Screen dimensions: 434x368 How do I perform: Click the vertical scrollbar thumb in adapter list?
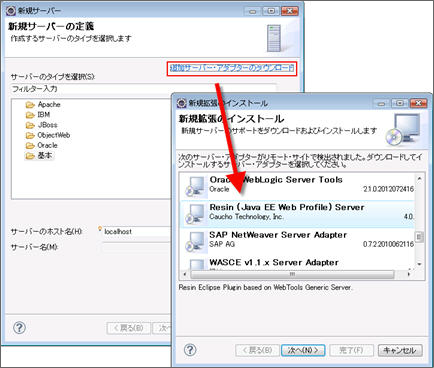click(x=419, y=237)
